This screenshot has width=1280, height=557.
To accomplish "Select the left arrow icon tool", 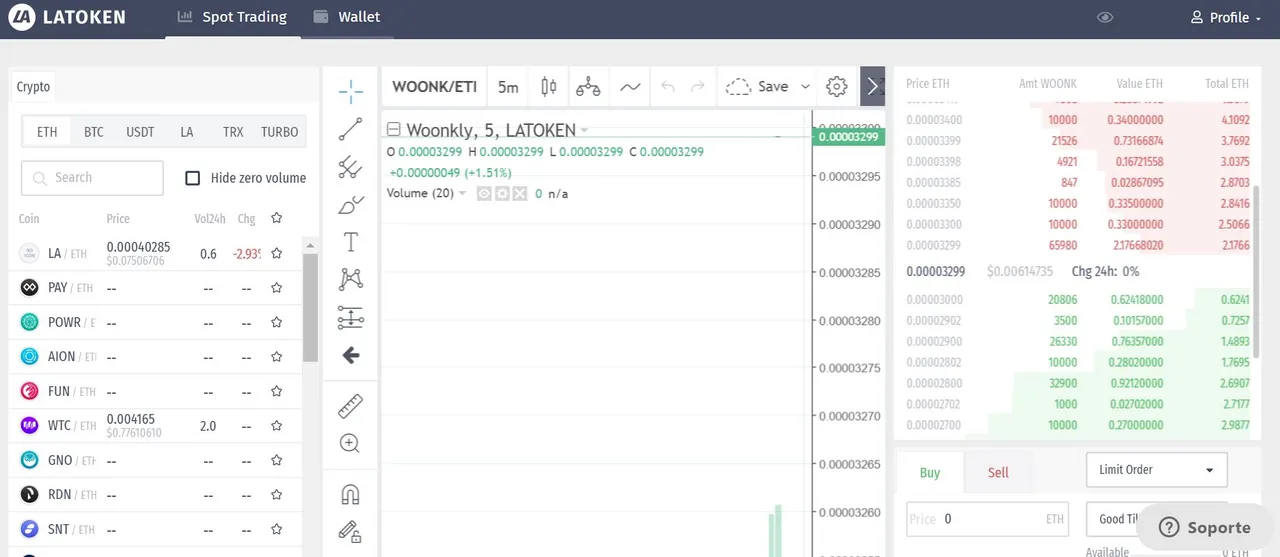I will 350,355.
